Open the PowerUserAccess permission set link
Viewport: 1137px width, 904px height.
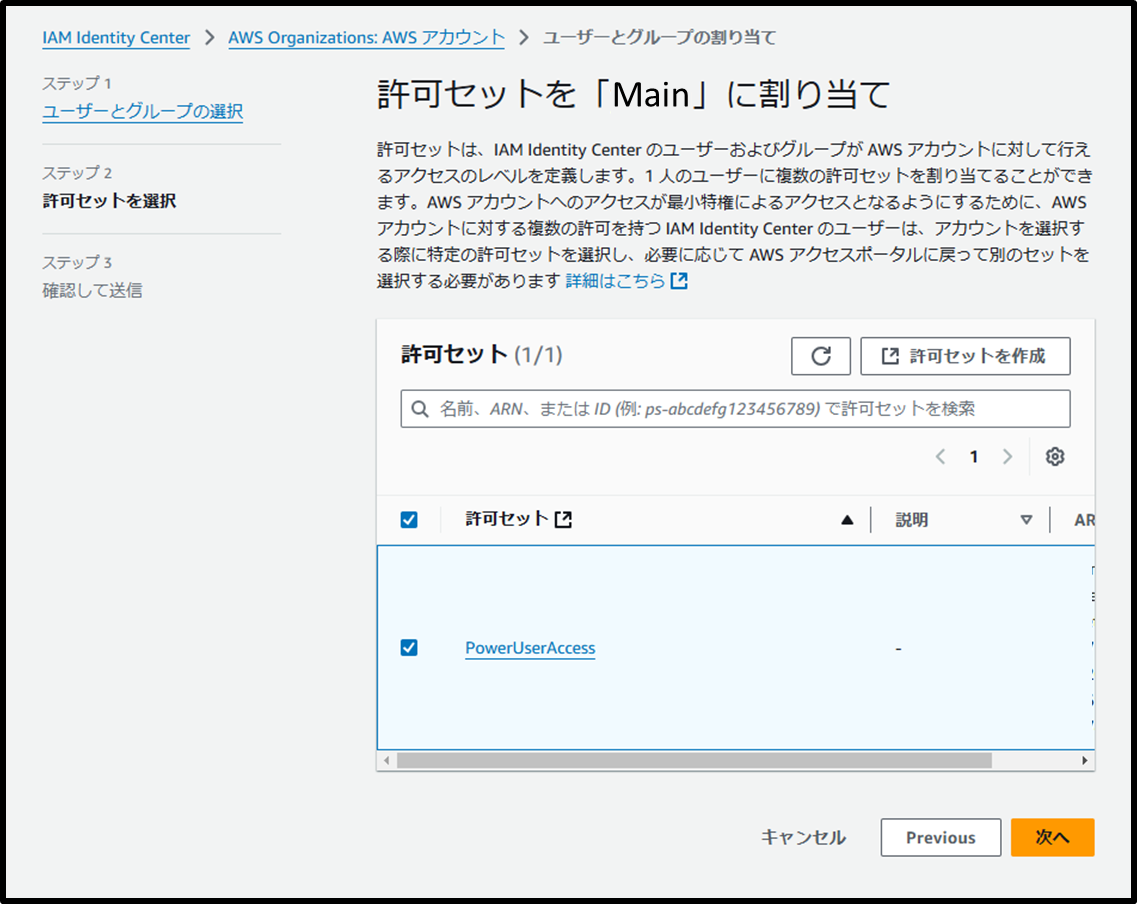point(530,648)
